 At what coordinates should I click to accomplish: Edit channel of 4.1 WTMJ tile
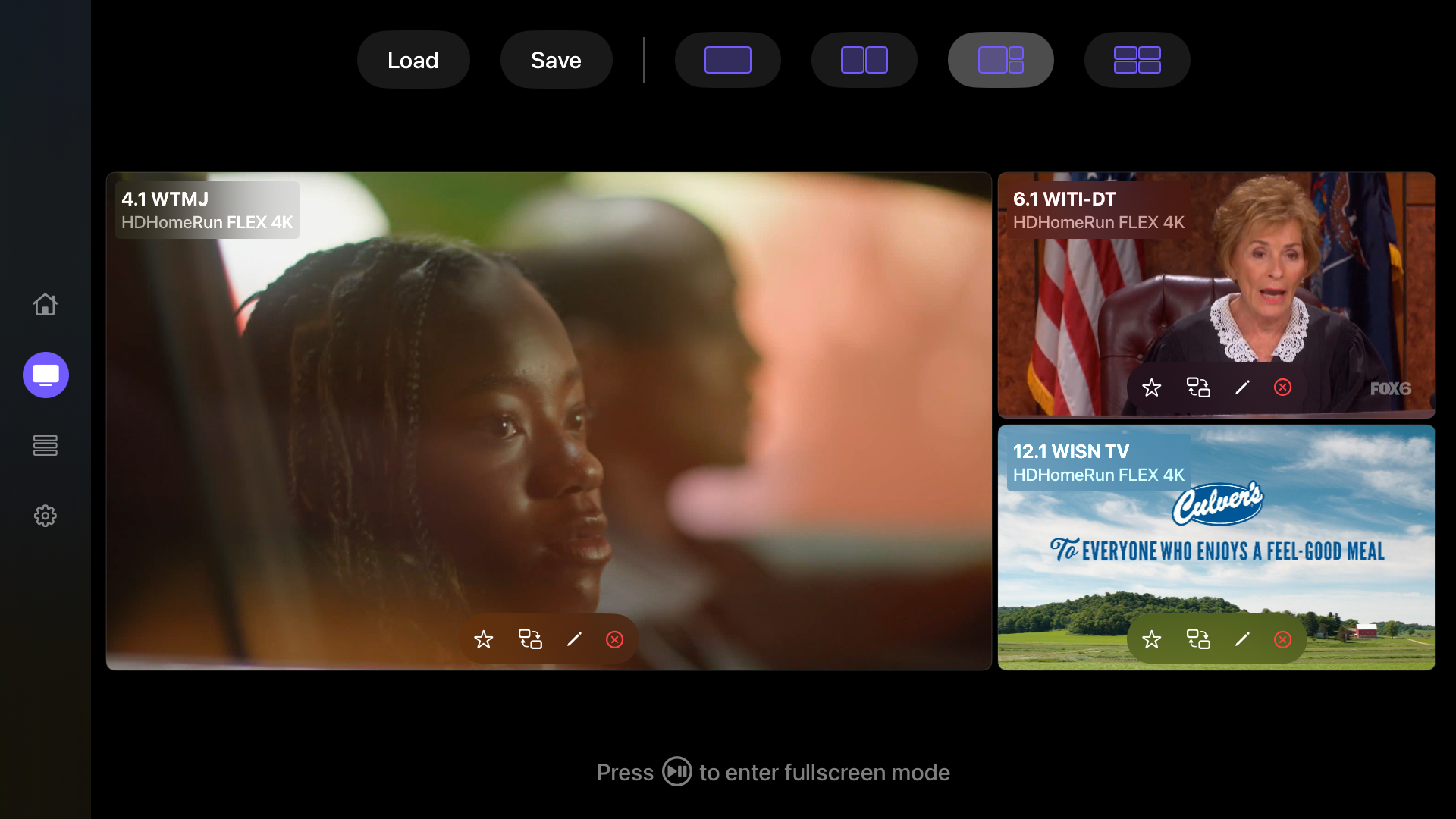coord(574,639)
